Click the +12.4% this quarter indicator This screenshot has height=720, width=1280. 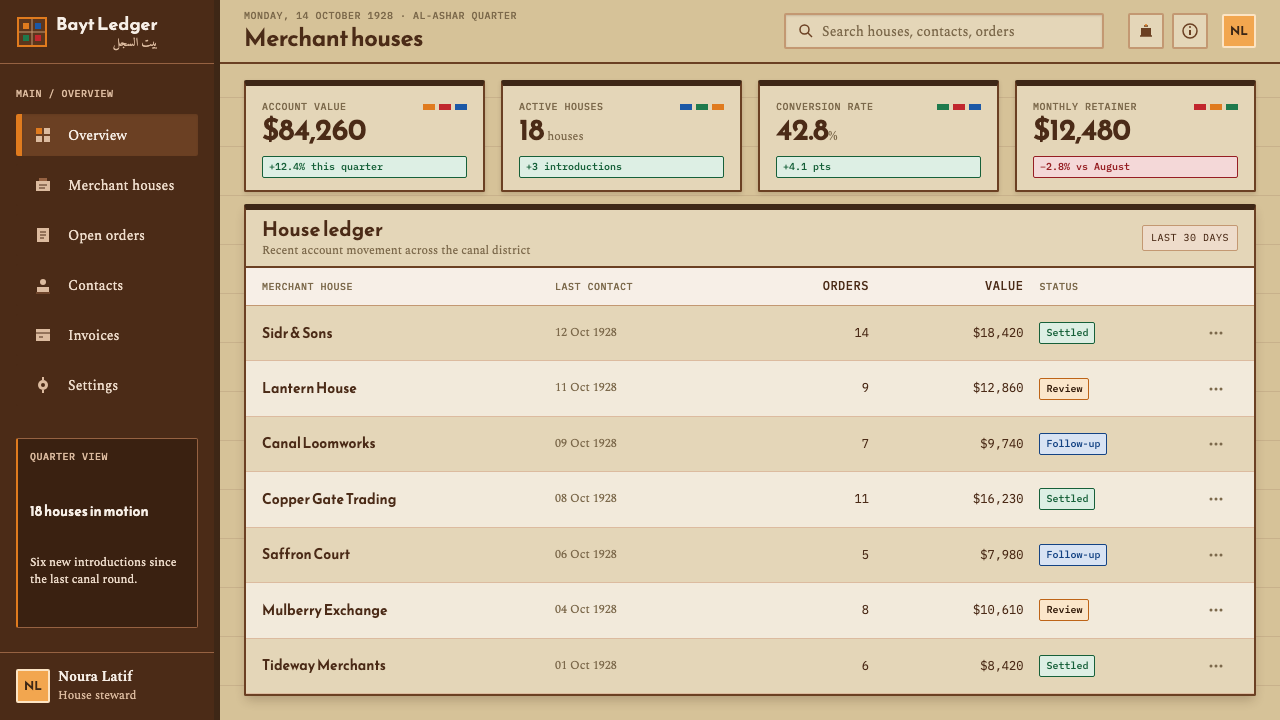364,167
